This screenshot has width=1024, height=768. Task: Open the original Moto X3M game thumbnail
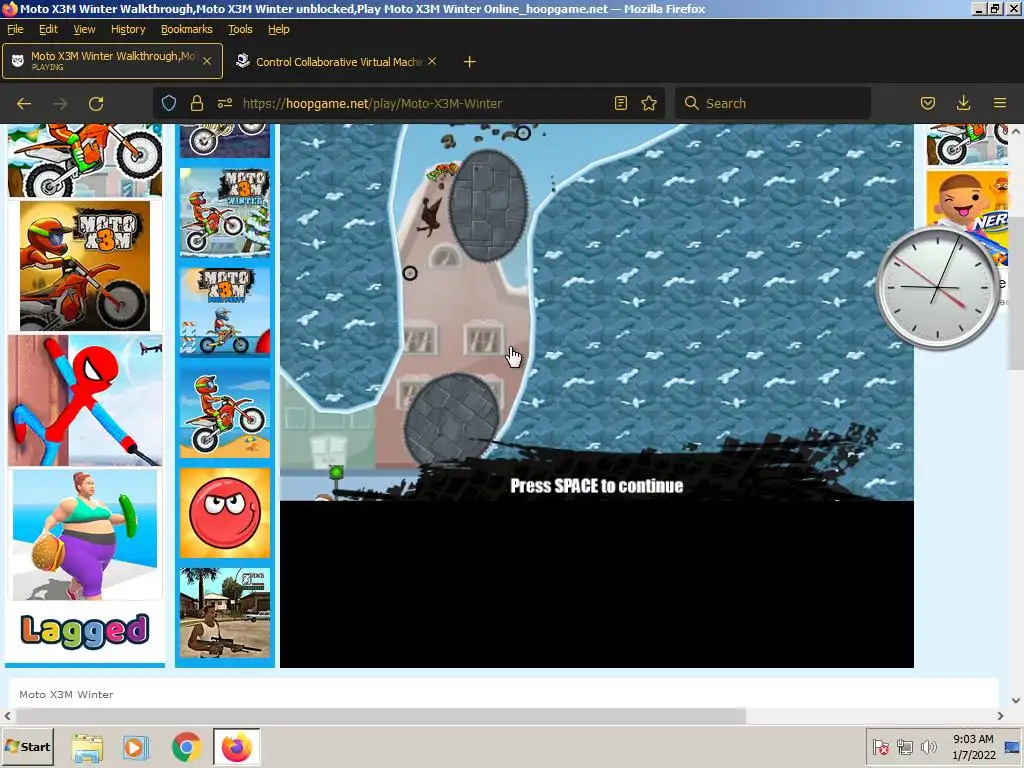(x=85, y=266)
